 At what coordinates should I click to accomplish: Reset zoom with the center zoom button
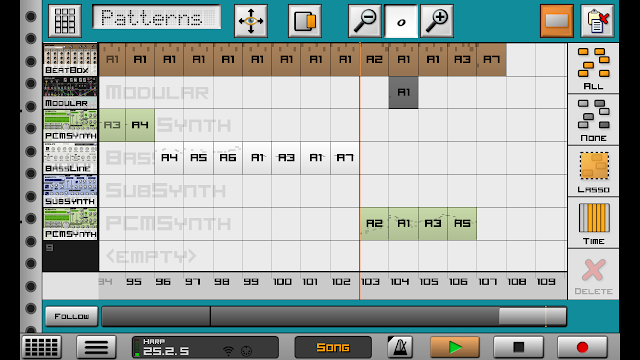tap(401, 21)
